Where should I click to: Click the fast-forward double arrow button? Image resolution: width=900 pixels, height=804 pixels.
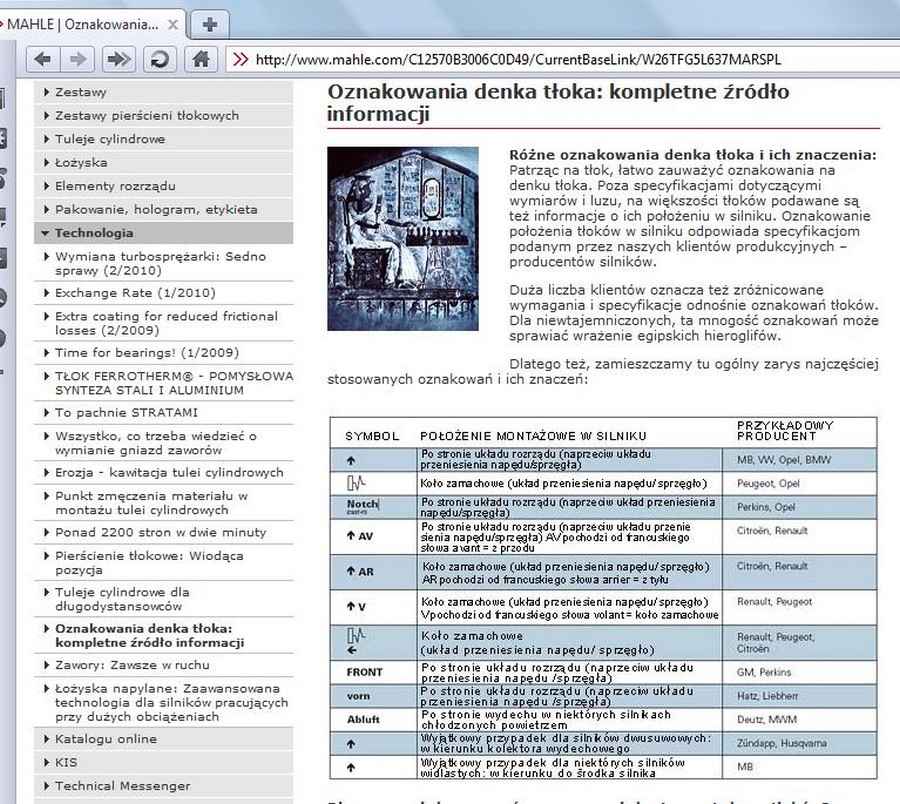click(x=119, y=59)
